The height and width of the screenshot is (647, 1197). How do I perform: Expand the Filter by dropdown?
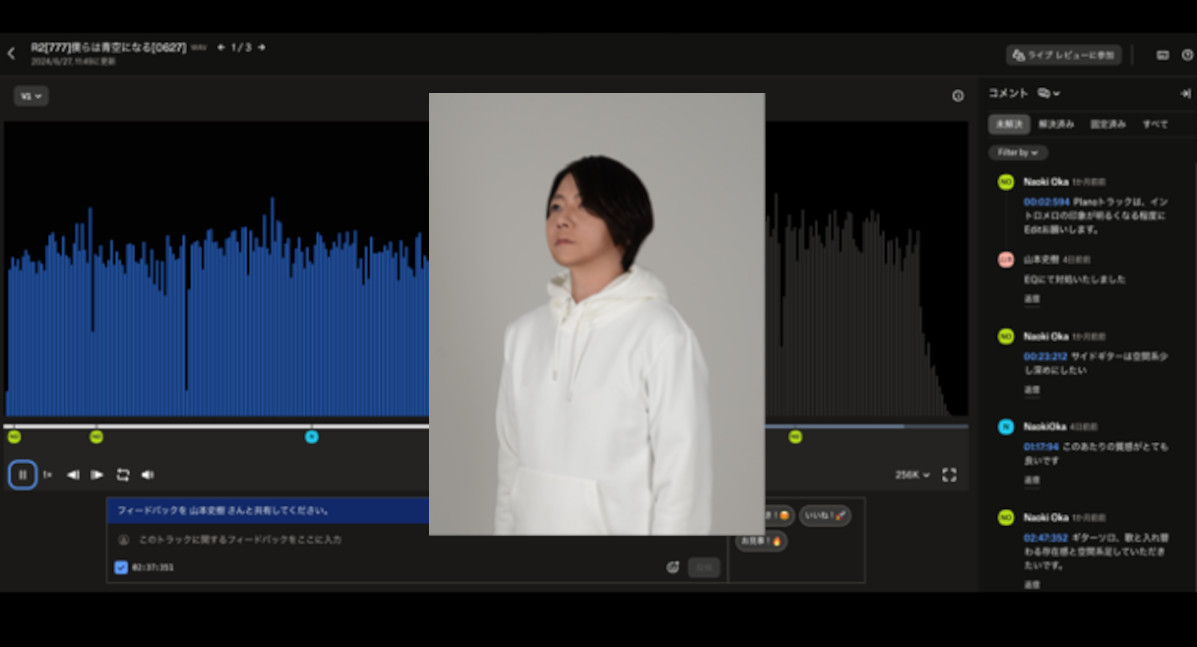[x=1018, y=153]
